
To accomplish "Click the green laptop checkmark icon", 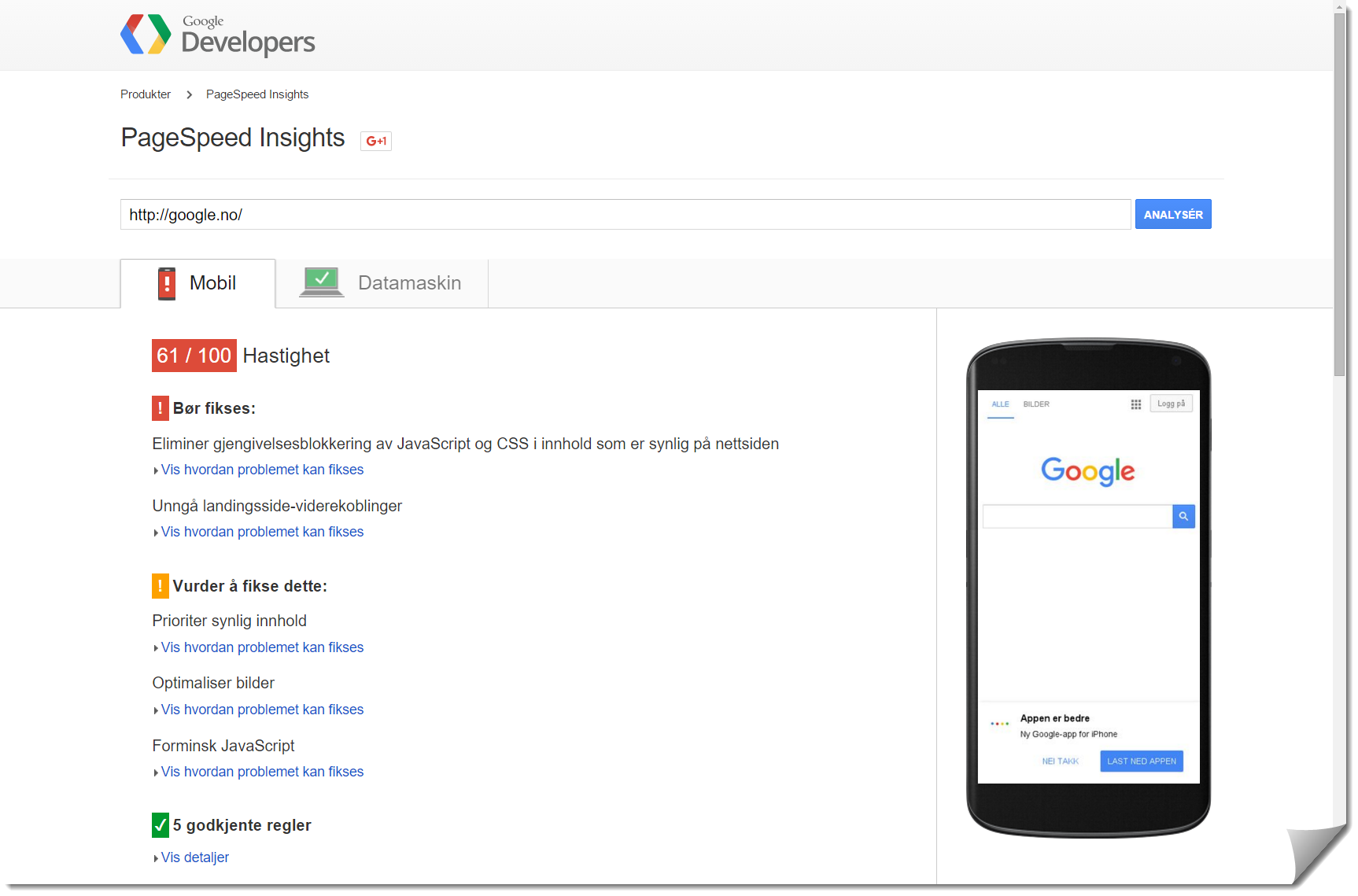I will click(x=322, y=282).
